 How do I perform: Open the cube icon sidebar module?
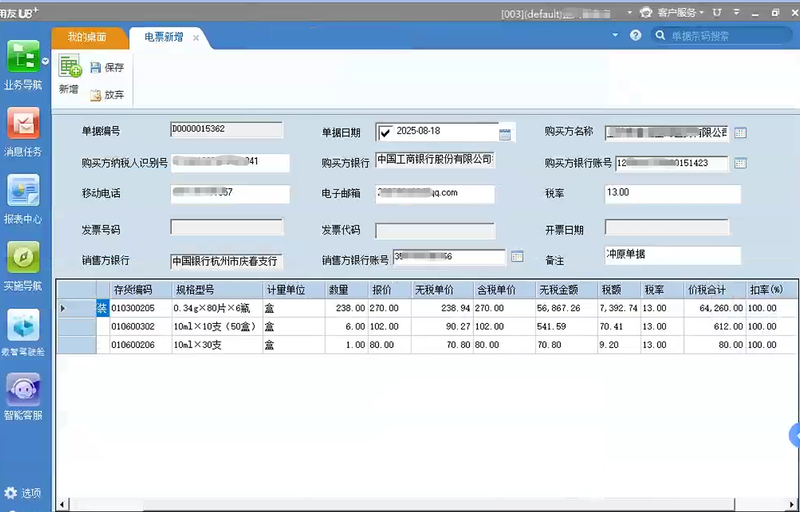23,324
